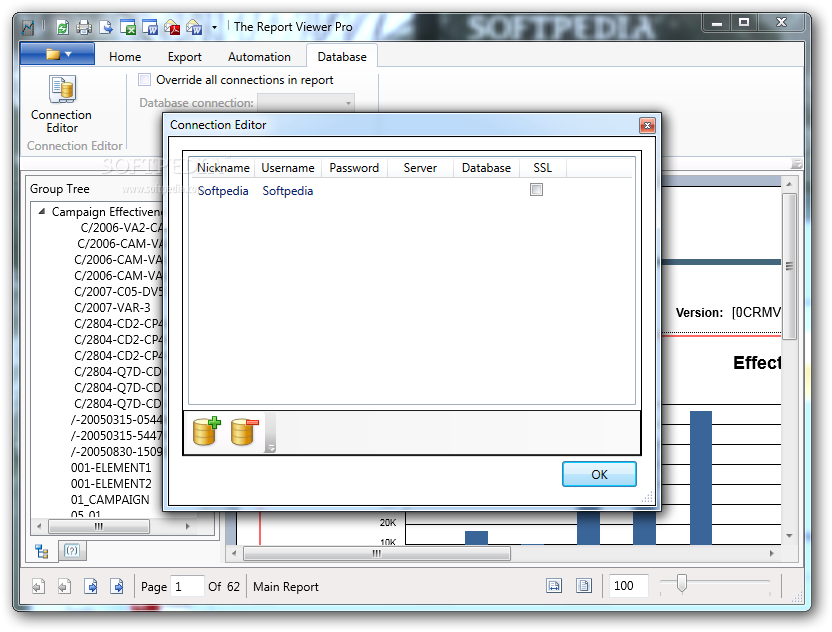Click the Last page navigation icon
Image resolution: width=832 pixels, height=632 pixels.
pos(117,586)
